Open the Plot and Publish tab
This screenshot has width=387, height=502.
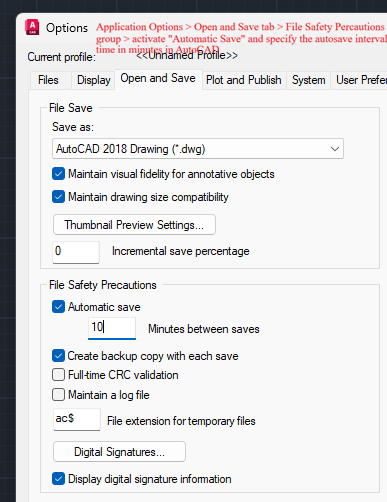244,80
